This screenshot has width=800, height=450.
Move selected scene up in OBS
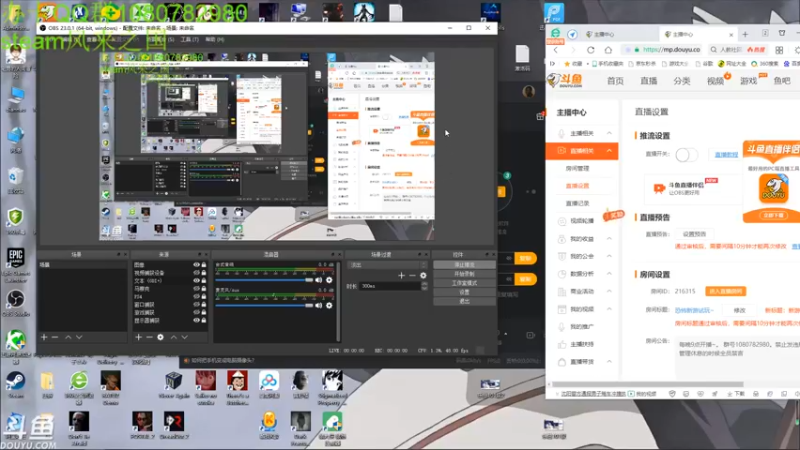click(68, 337)
